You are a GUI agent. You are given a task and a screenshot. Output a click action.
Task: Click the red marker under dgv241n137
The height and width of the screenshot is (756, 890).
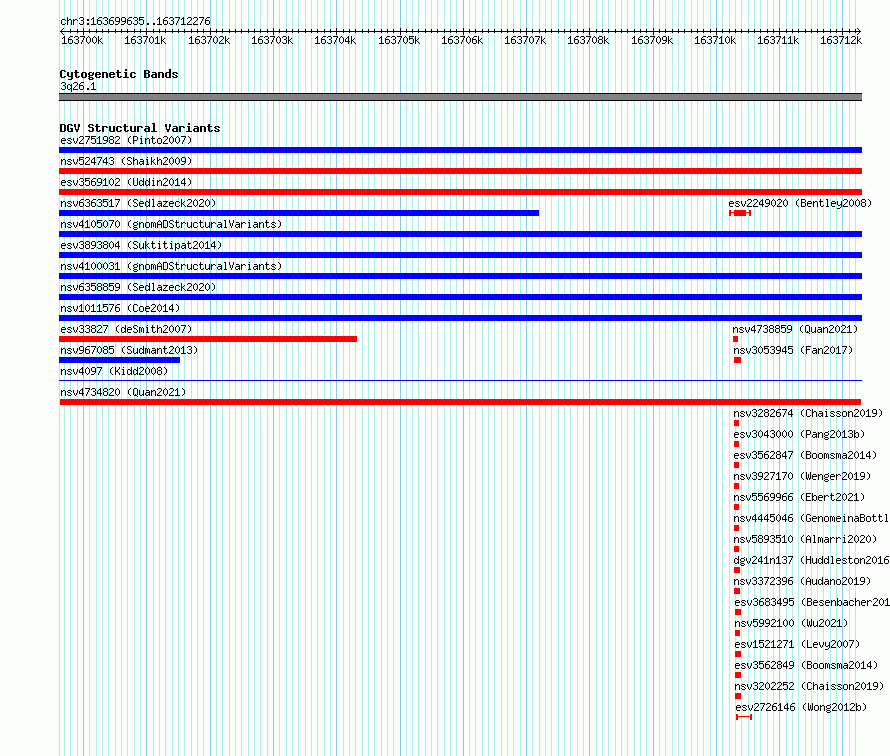(737, 570)
